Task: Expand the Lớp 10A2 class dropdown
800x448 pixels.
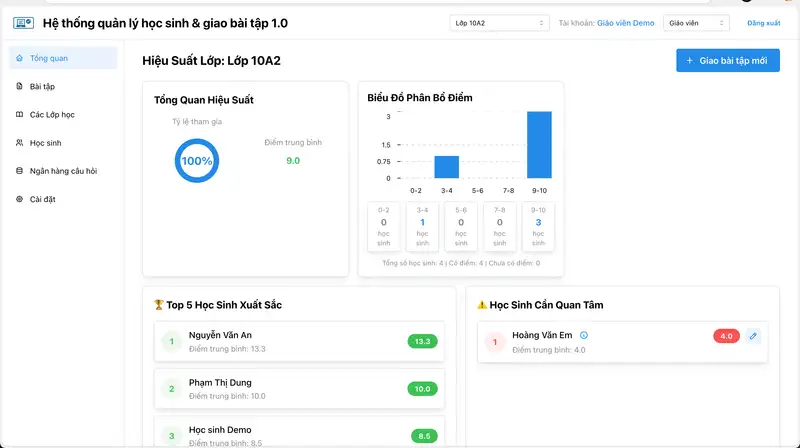Action: pos(499,23)
